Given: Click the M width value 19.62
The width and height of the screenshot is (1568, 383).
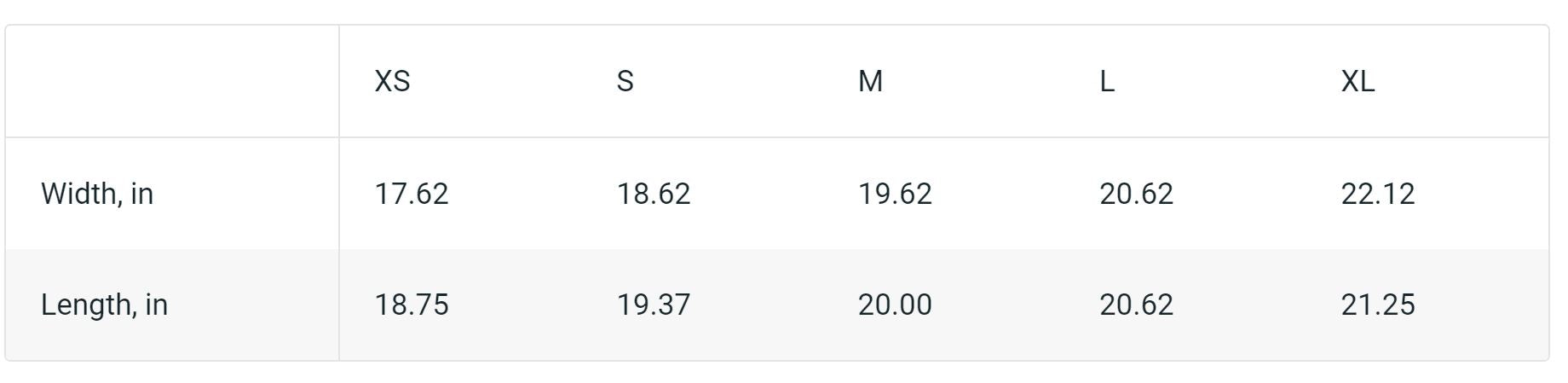Looking at the screenshot, I should pos(895,194).
